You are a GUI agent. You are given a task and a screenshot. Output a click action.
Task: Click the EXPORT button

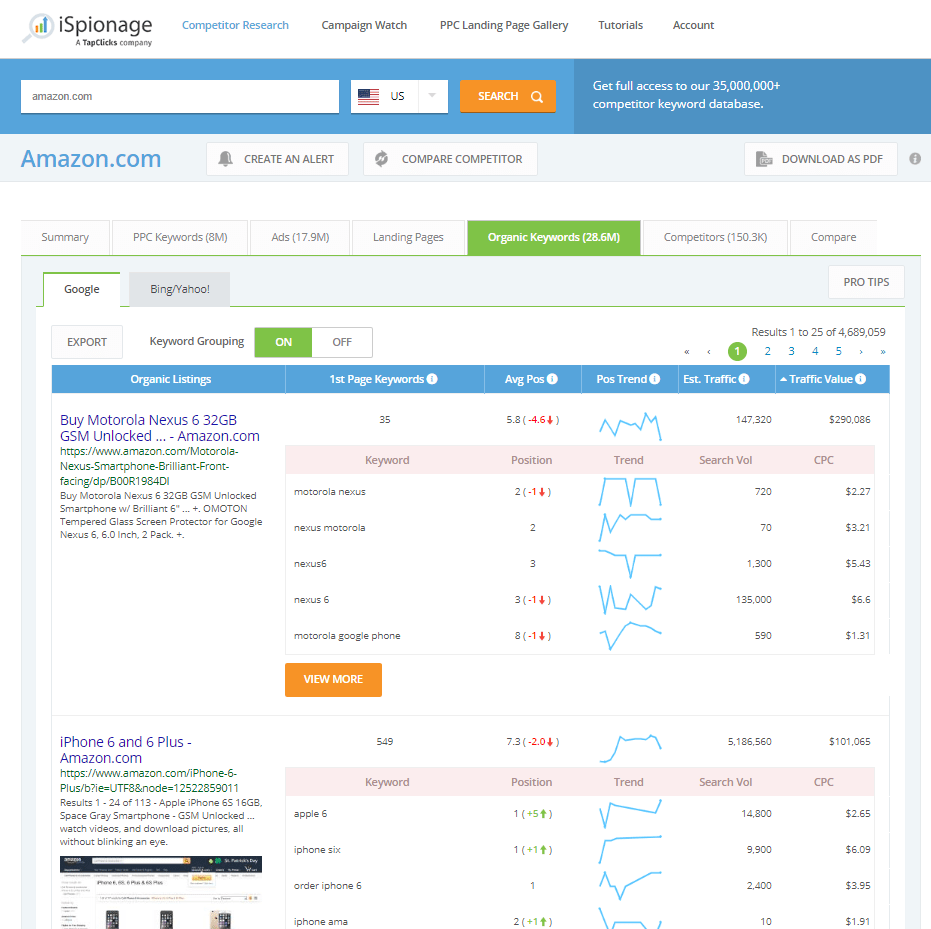87,342
